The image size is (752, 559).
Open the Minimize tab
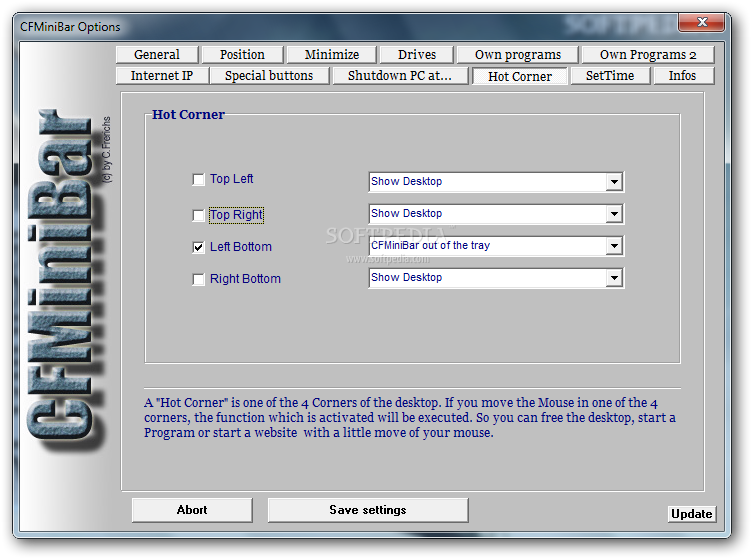(331, 55)
